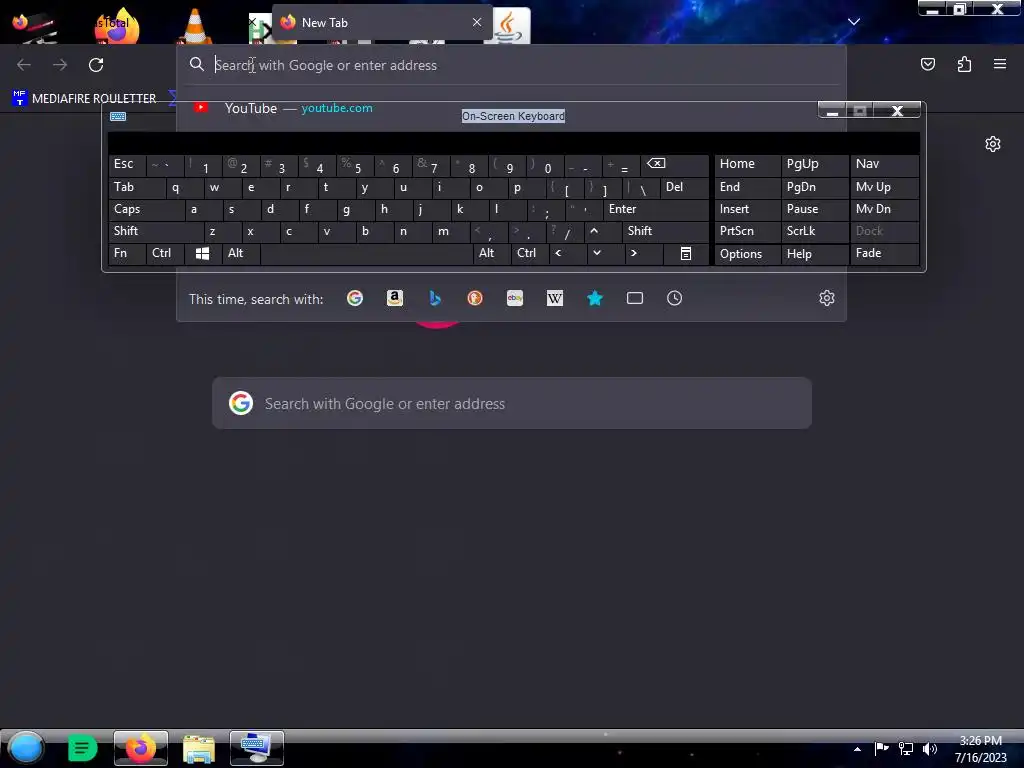Toggle Fn key on On-Screen Keyboard
The image size is (1024, 768).
pyautogui.click(x=127, y=253)
